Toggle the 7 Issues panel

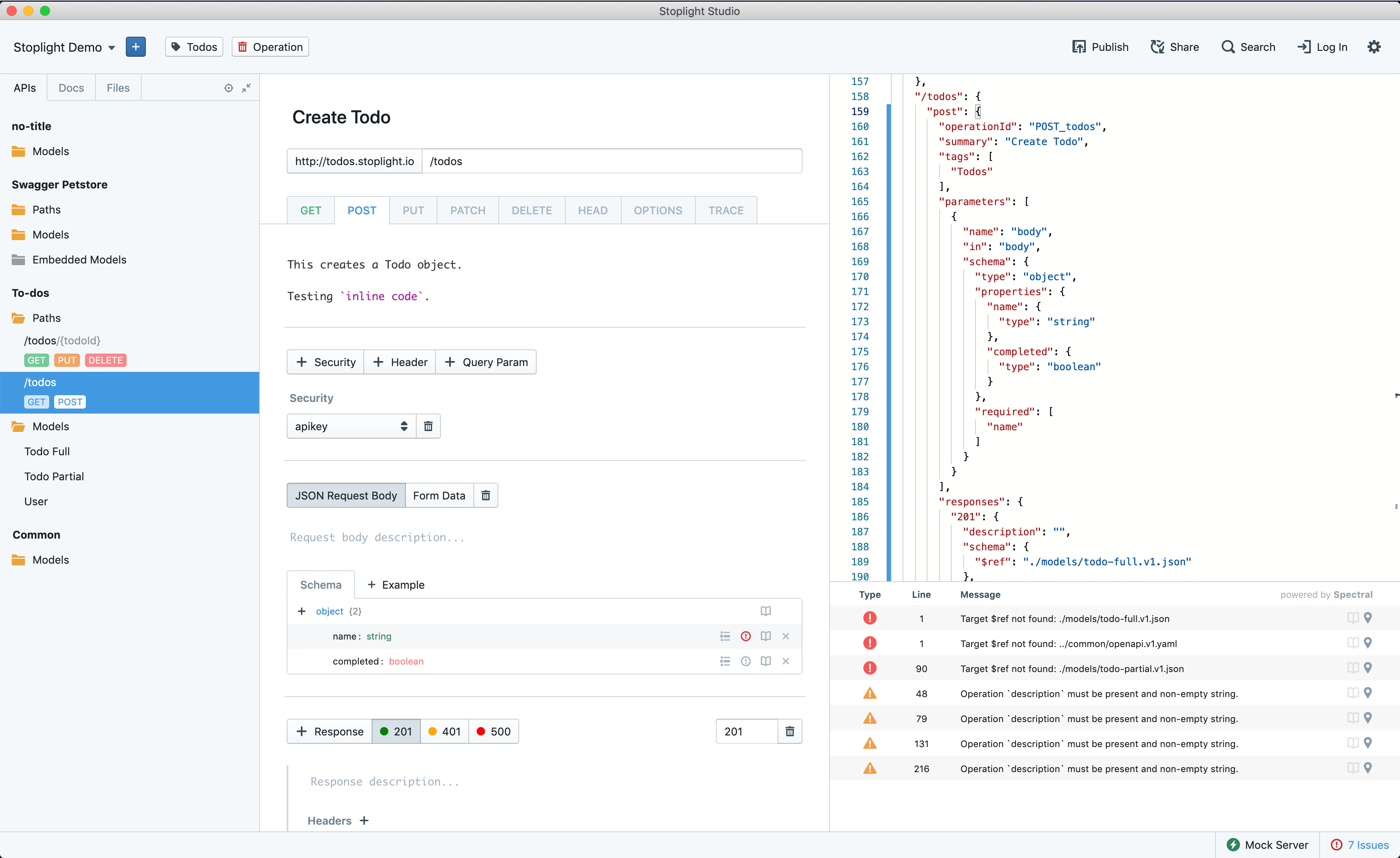1360,845
